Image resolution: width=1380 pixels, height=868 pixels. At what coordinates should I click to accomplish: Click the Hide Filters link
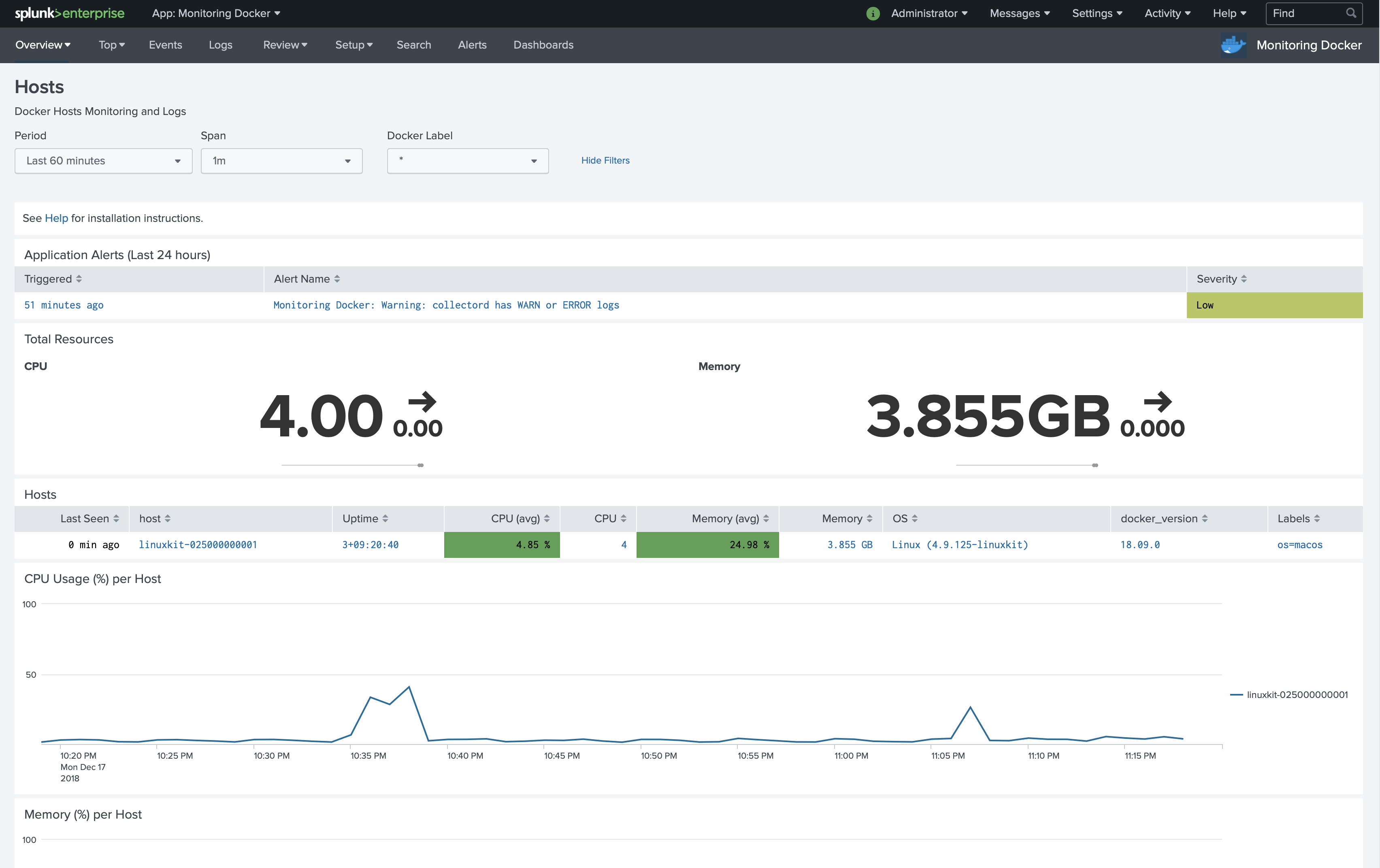pos(605,160)
